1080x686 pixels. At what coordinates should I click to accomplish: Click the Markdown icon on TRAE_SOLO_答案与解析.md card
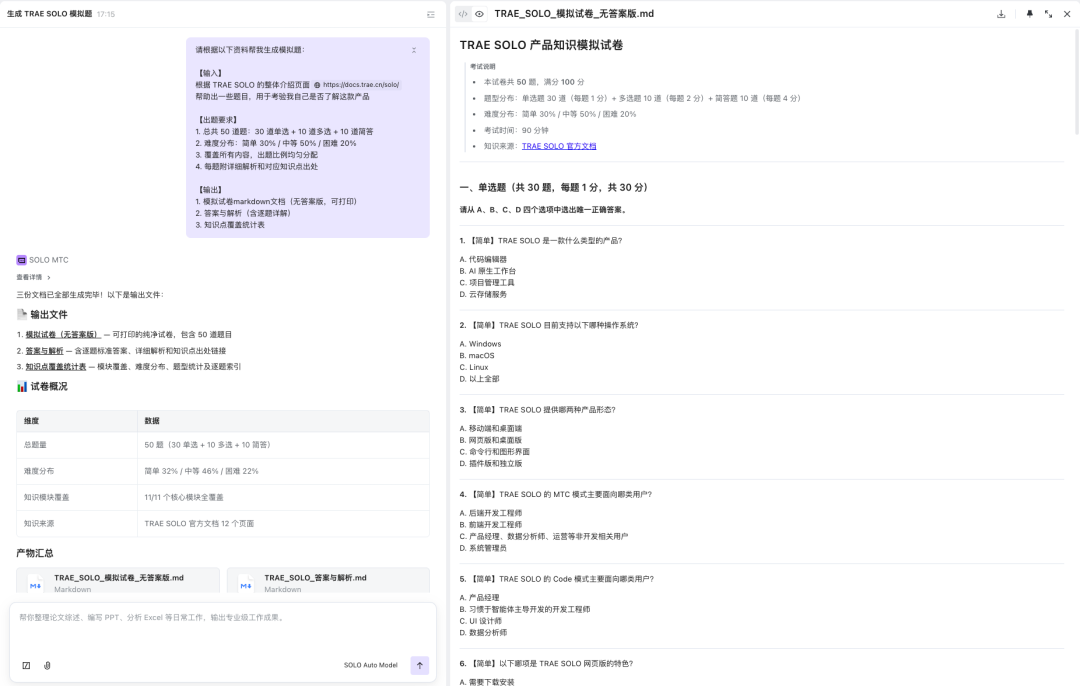click(x=246, y=585)
